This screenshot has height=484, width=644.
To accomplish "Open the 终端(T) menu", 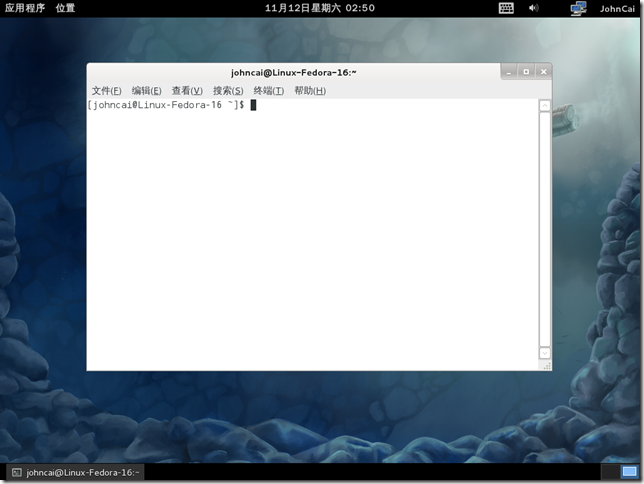I will (x=269, y=91).
